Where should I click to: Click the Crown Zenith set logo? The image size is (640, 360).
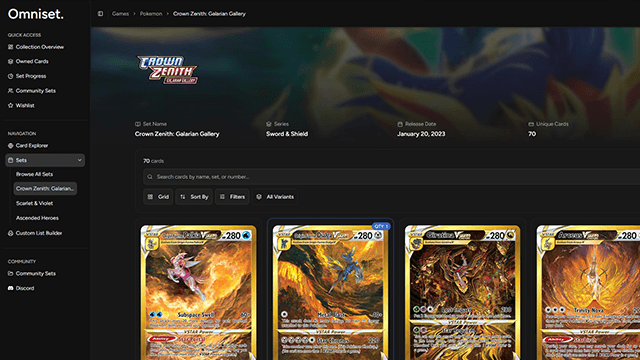pyautogui.click(x=167, y=70)
